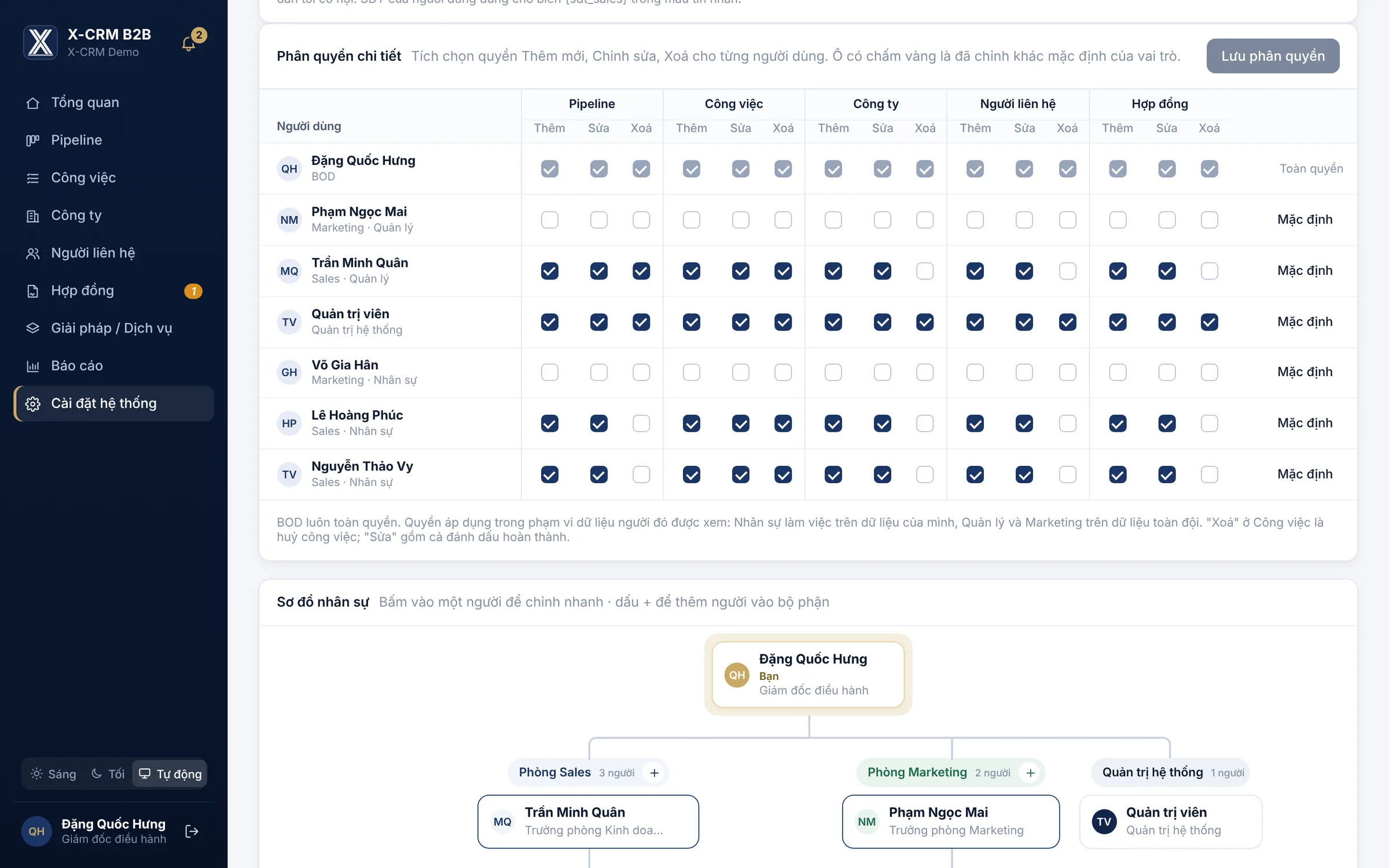The width and height of the screenshot is (1389, 868).
Task: Click the Báo cáo chart icon in sidebar
Action: (33, 366)
